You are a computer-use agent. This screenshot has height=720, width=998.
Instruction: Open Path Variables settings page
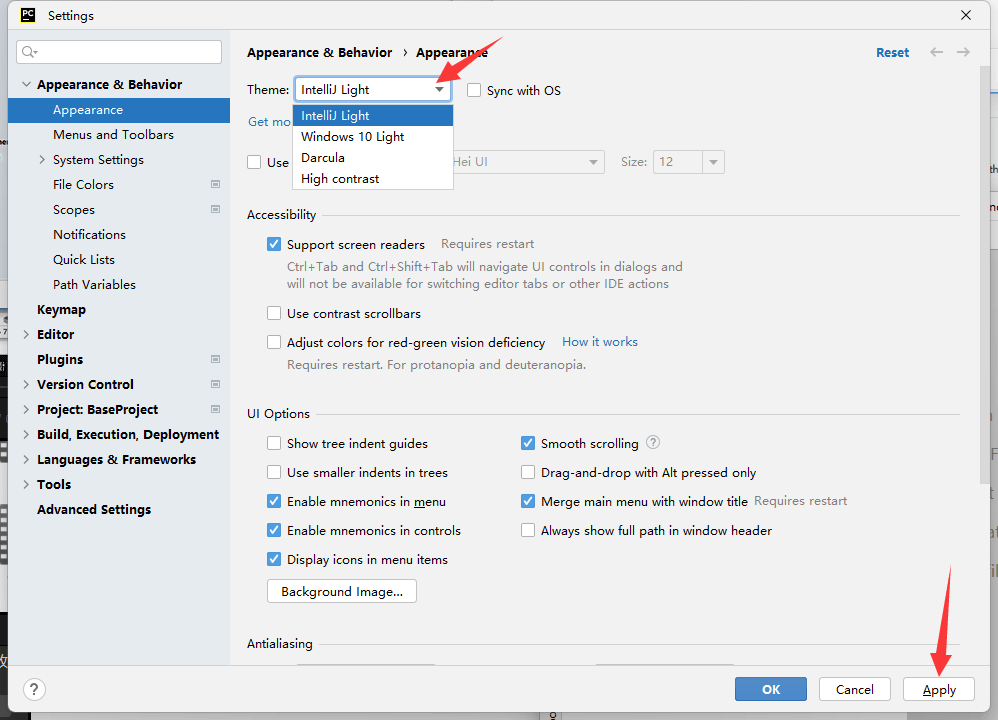click(94, 285)
